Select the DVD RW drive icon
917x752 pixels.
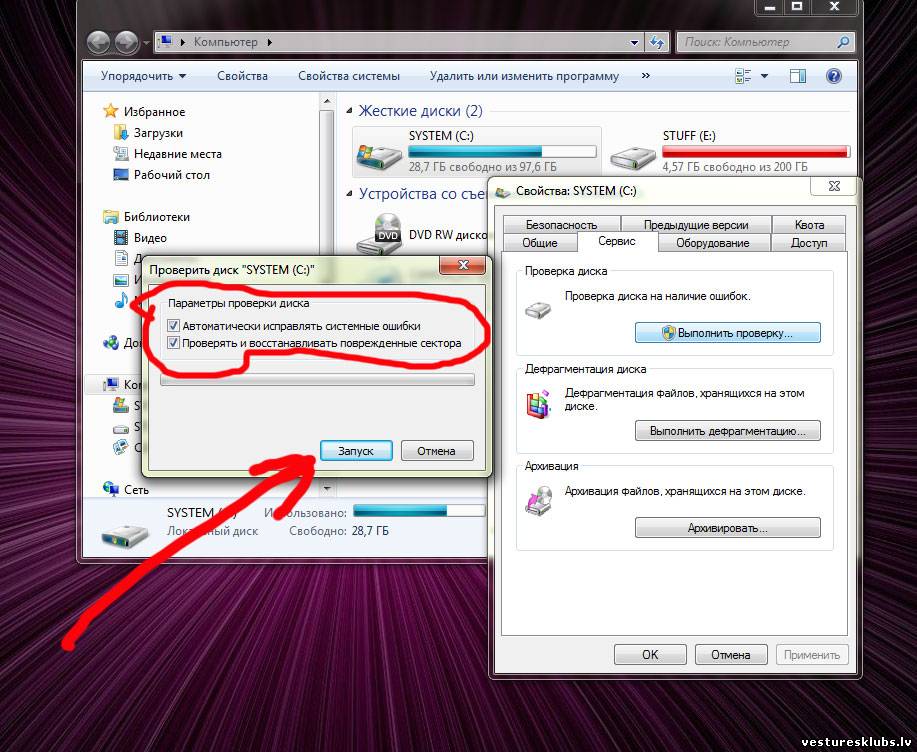click(x=384, y=233)
